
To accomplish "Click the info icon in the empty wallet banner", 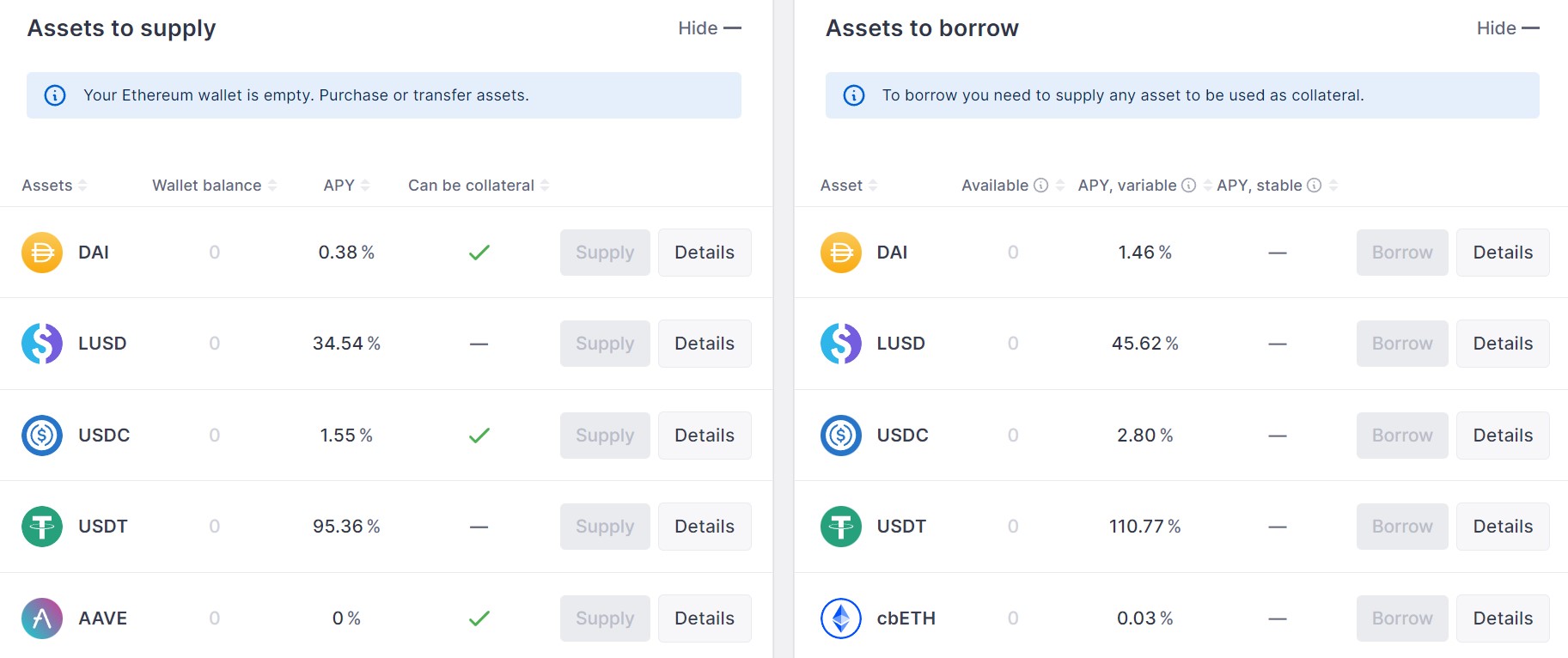I will click(x=55, y=95).
